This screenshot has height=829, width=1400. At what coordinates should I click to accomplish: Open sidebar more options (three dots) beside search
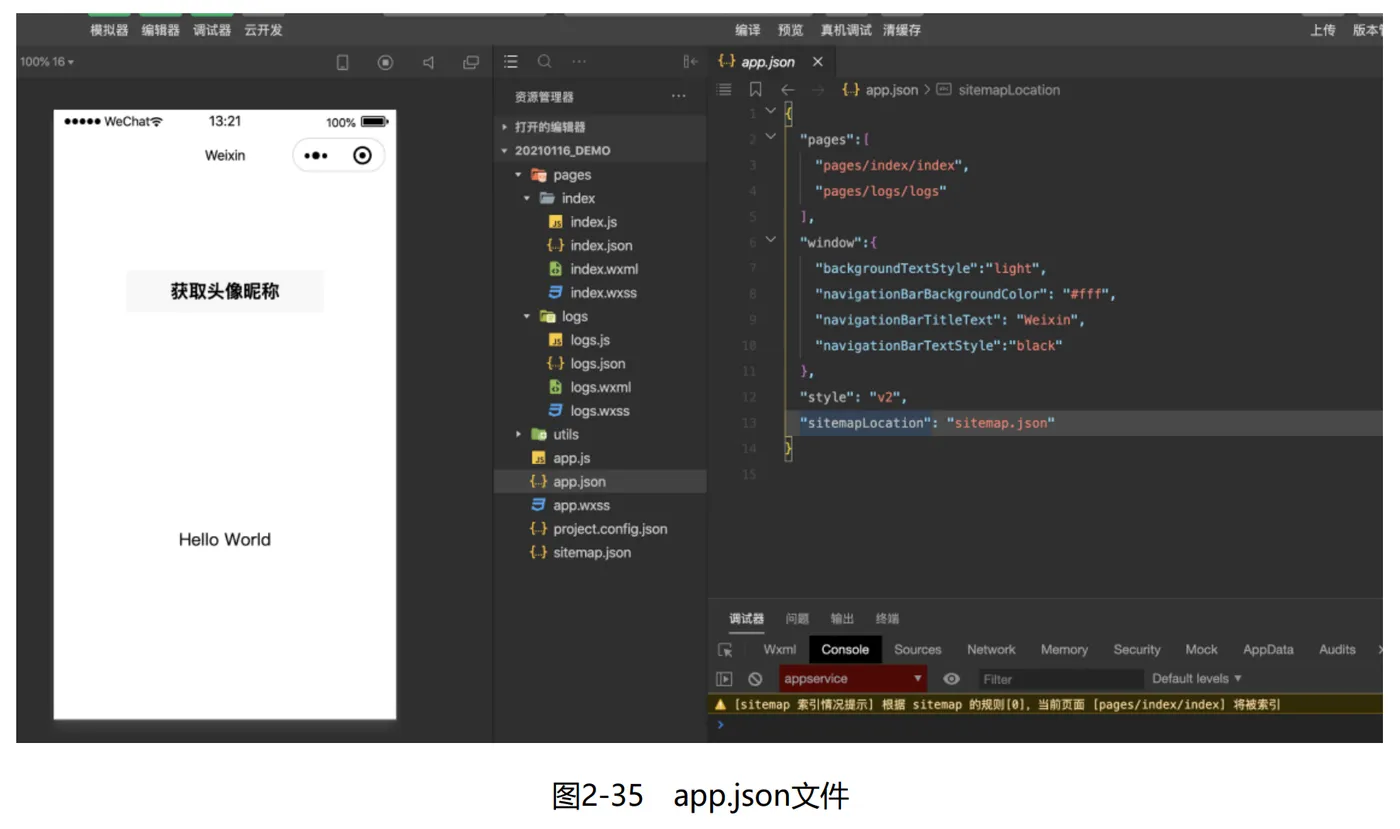(x=579, y=62)
